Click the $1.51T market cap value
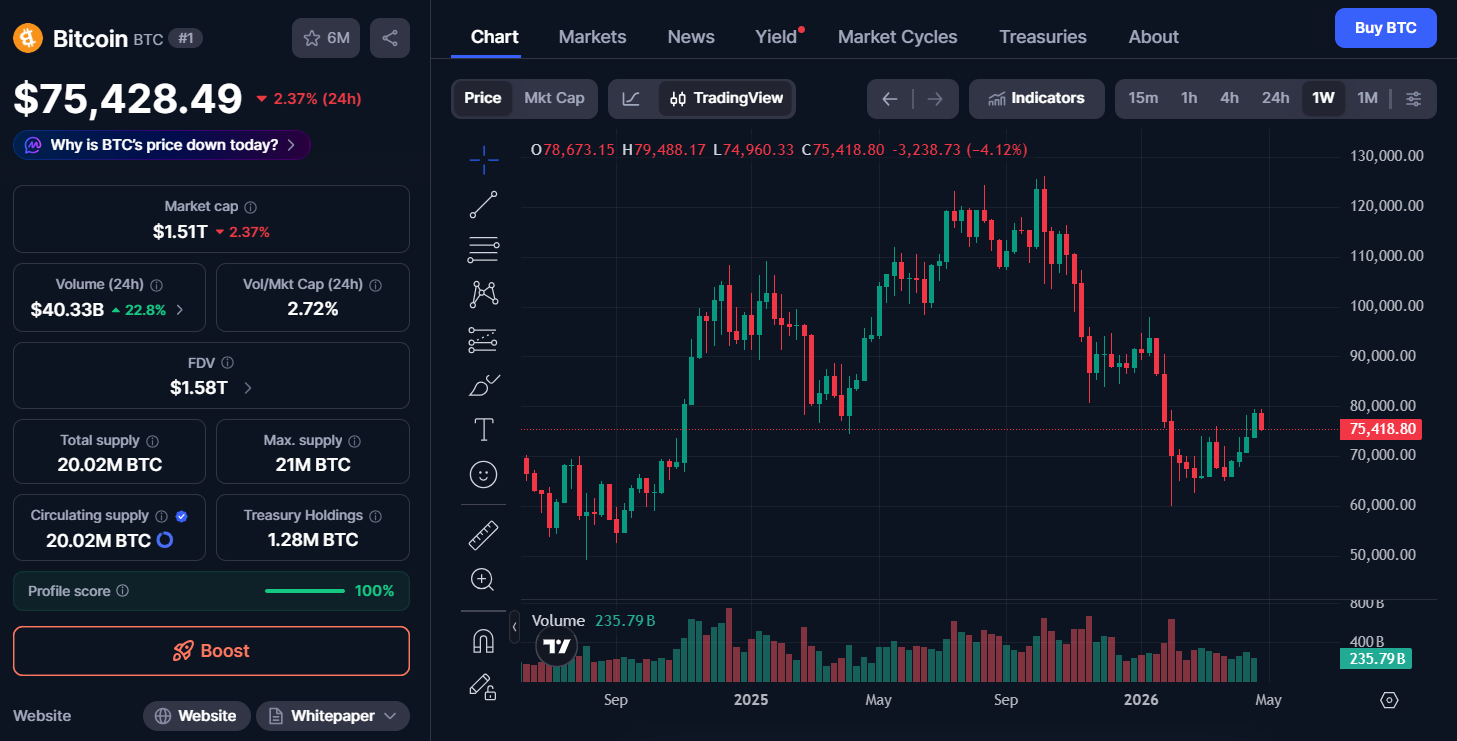This screenshot has width=1457, height=741. pos(180,232)
